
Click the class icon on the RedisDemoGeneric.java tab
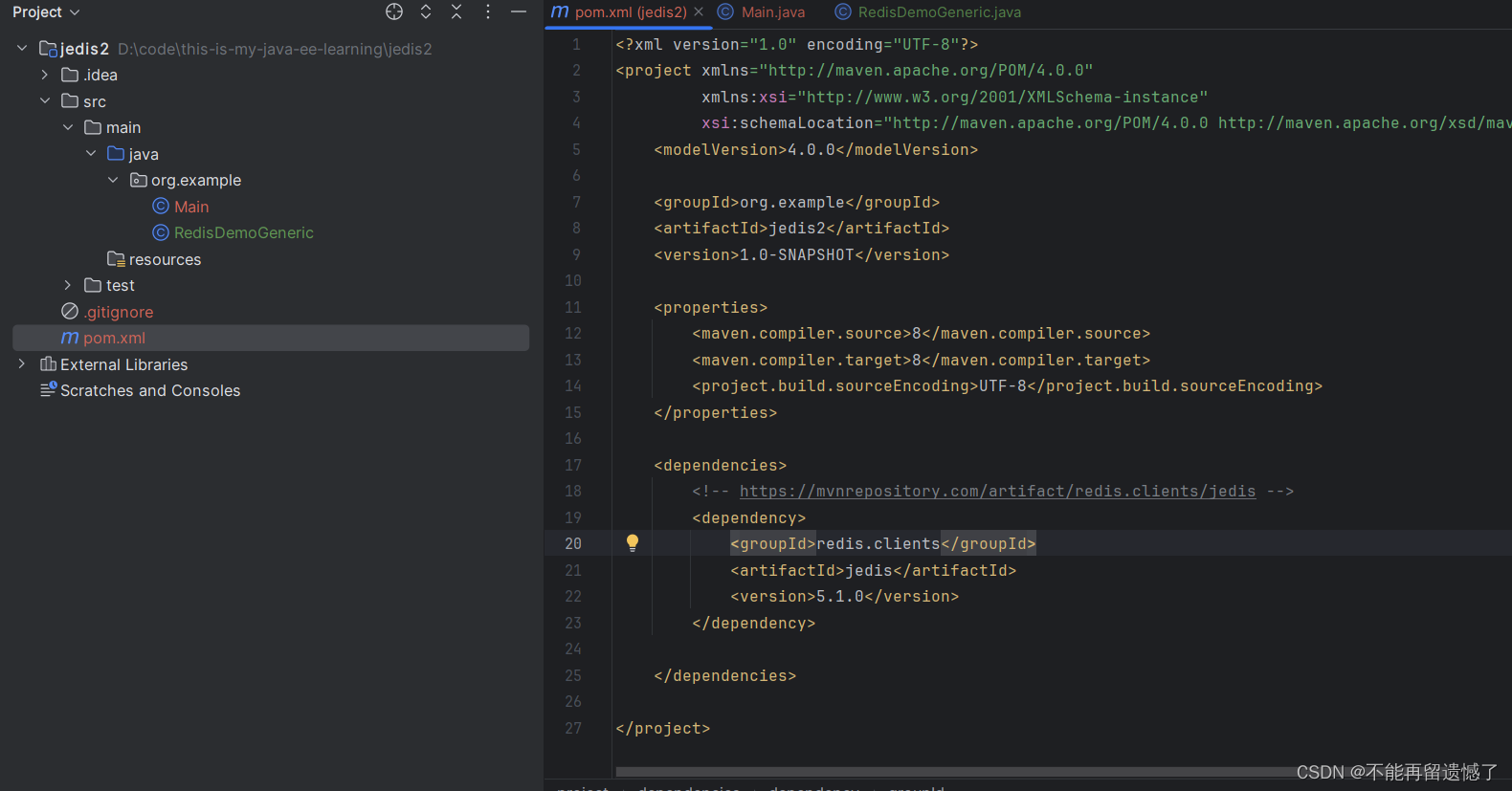pos(842,11)
